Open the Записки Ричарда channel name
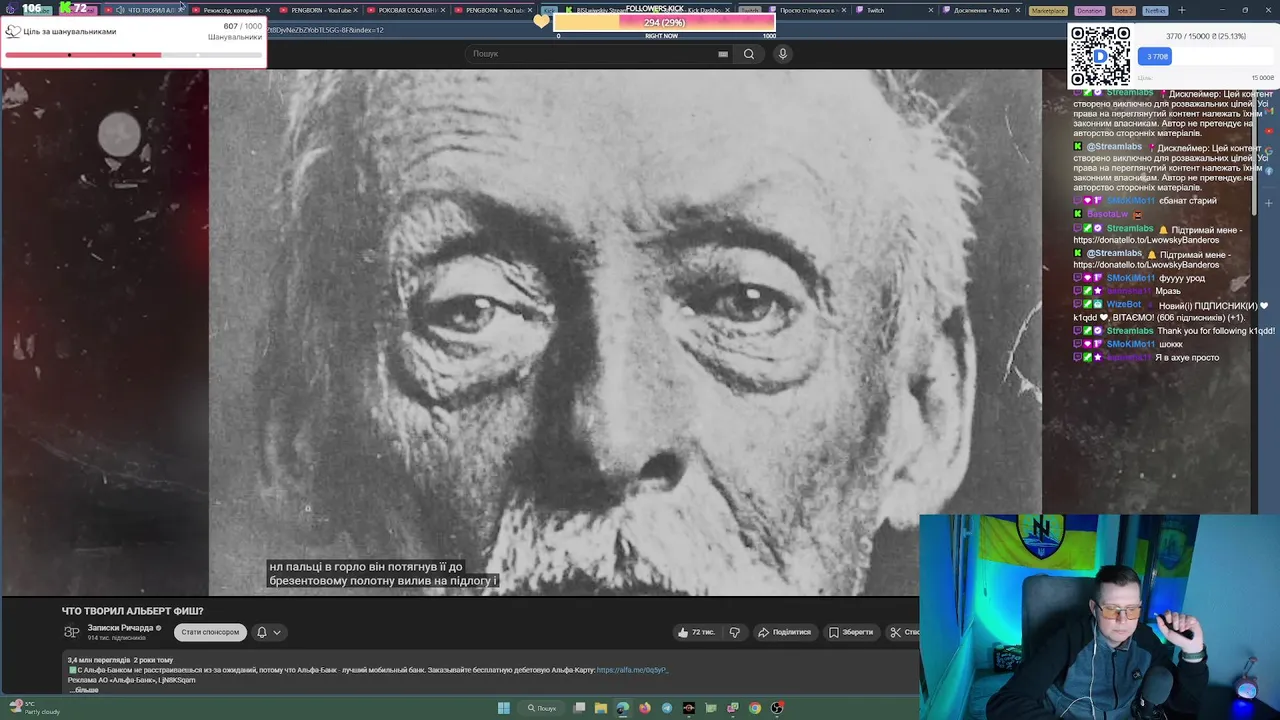The image size is (1280, 720). (x=120, y=628)
